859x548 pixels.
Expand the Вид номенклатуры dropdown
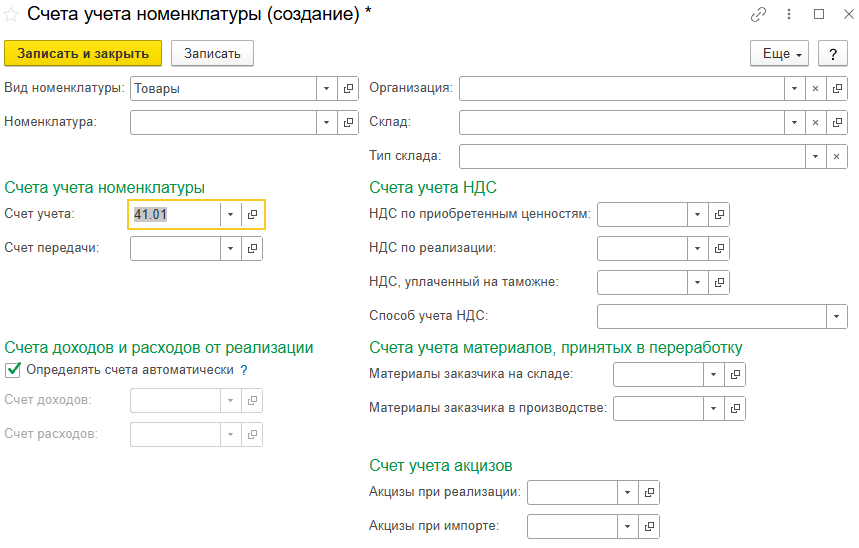coord(327,88)
